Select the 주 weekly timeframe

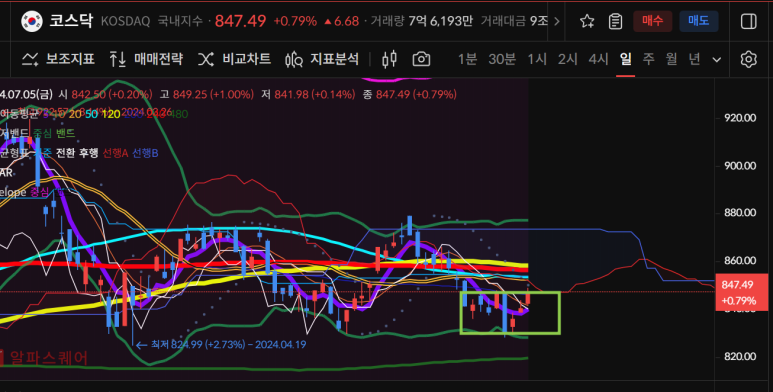point(648,59)
